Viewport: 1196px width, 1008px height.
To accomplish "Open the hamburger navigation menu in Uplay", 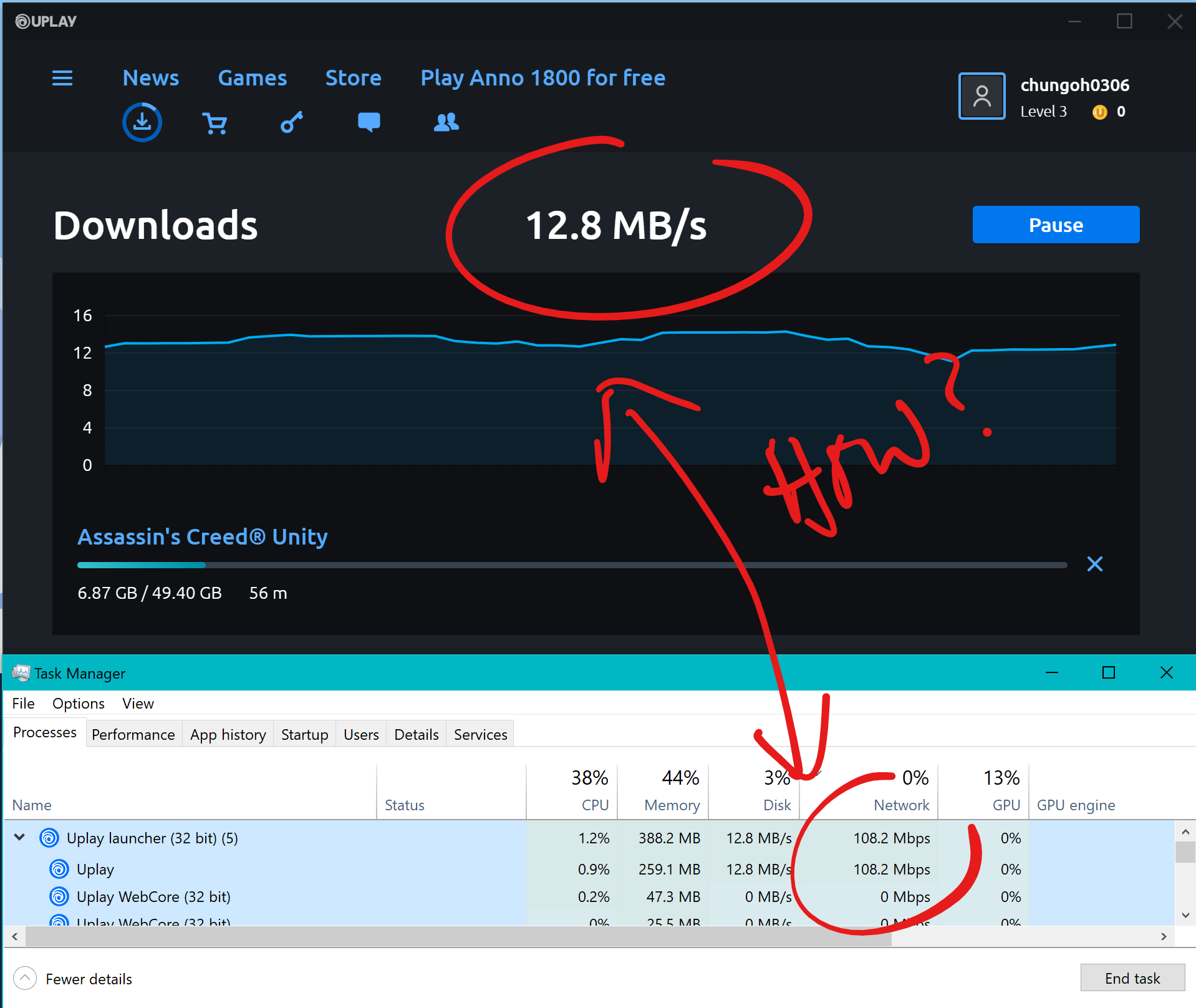I will [62, 78].
